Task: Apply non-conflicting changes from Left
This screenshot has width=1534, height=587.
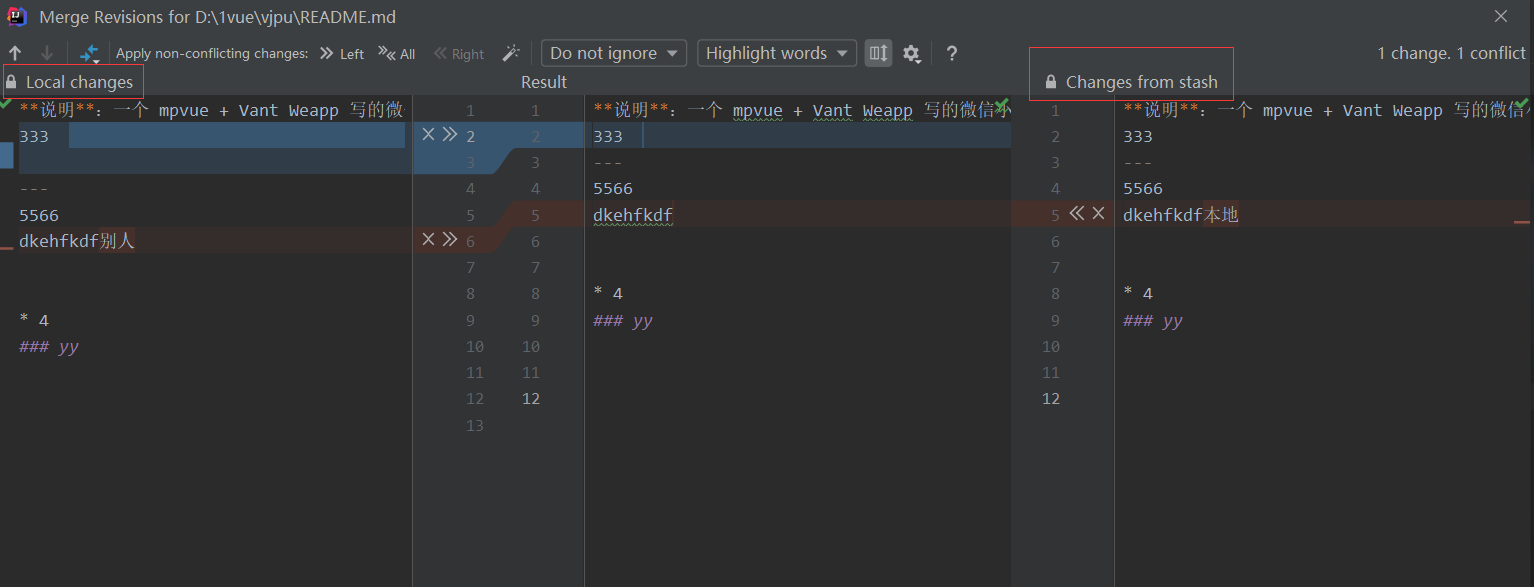Action: 342,54
